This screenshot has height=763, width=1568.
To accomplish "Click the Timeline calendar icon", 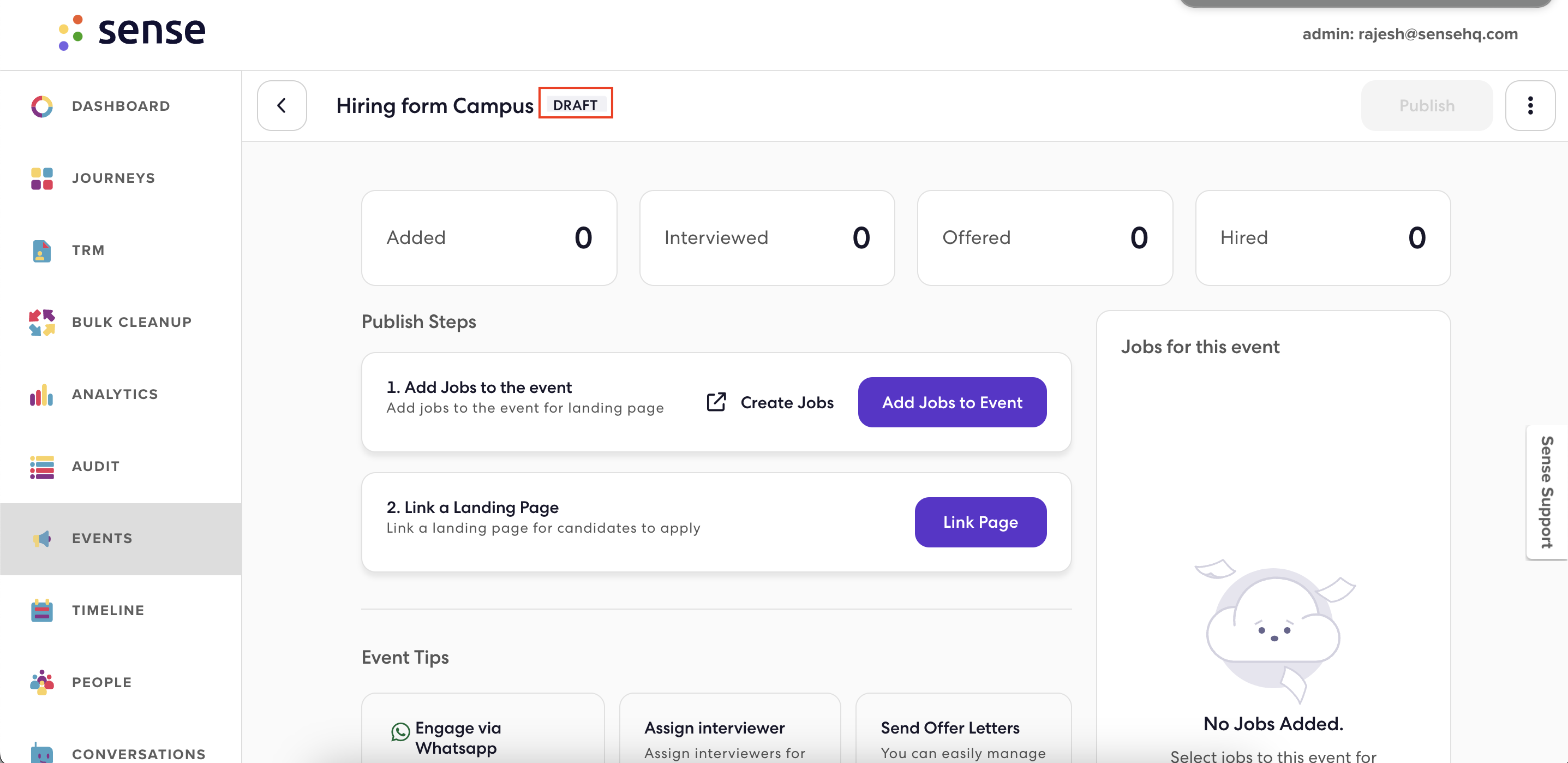I will (x=42, y=610).
